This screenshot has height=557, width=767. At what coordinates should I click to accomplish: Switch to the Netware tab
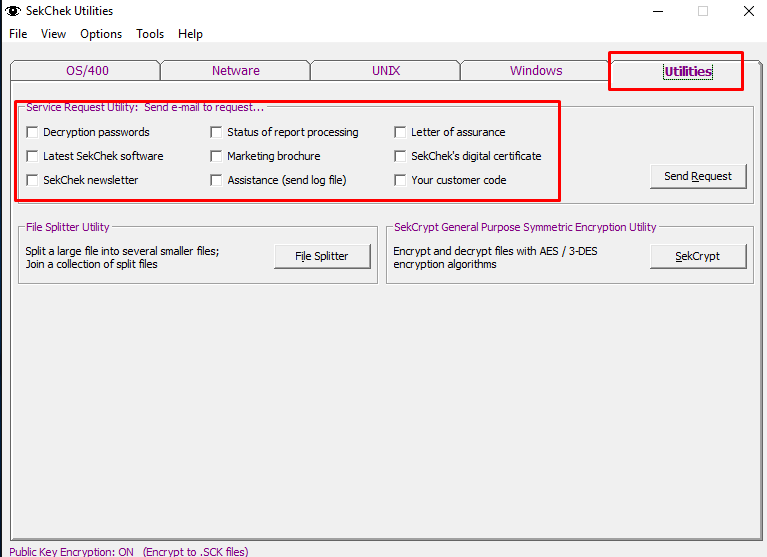click(235, 70)
